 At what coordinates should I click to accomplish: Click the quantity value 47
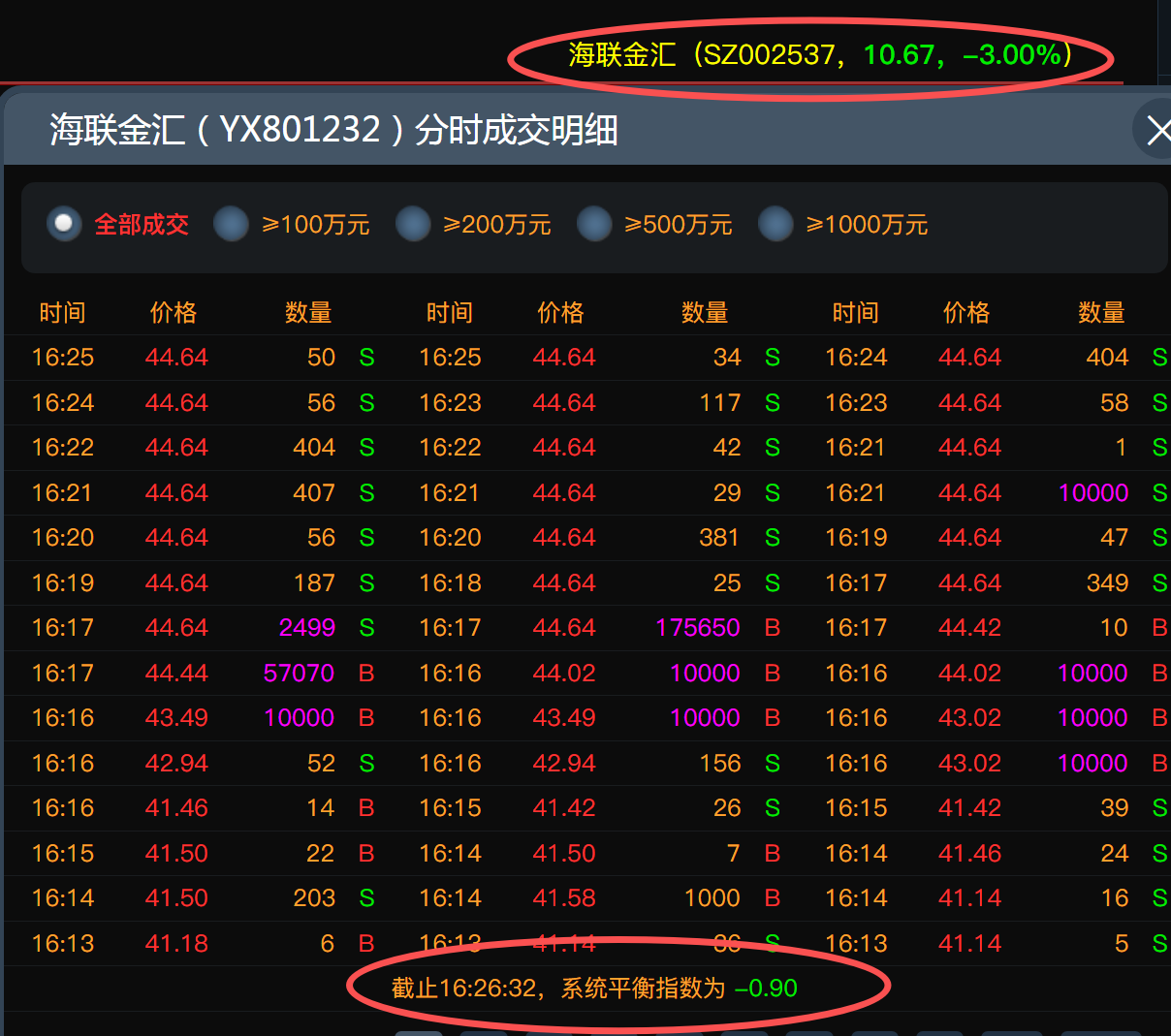[x=1115, y=538]
